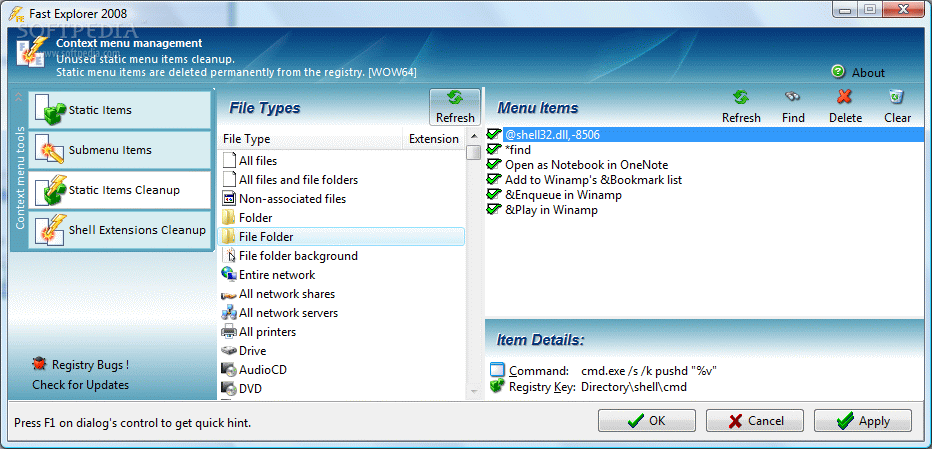932x449 pixels.
Task: Click the Non-associated files icon
Action: pos(229,198)
